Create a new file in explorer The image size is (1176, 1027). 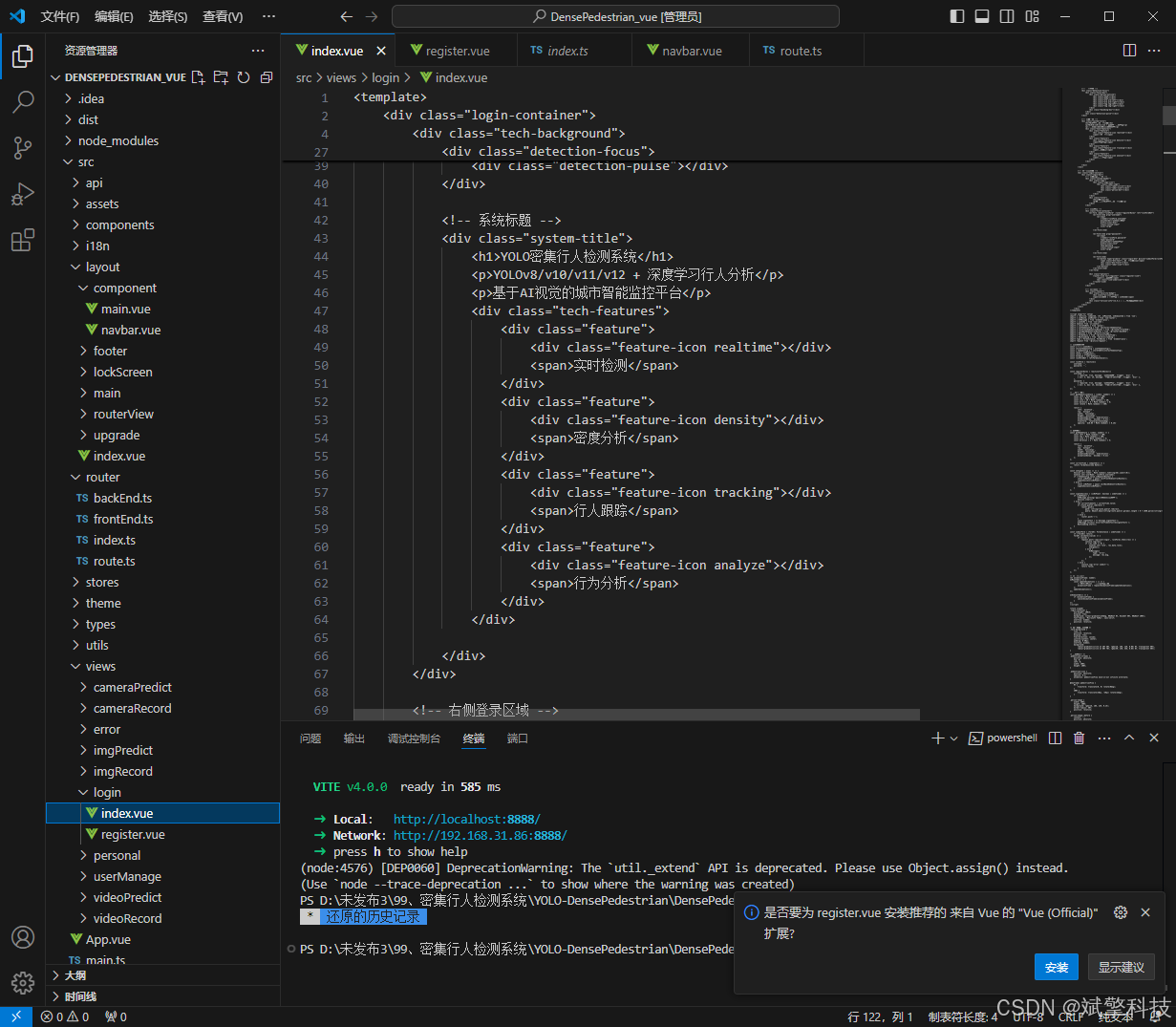click(198, 77)
